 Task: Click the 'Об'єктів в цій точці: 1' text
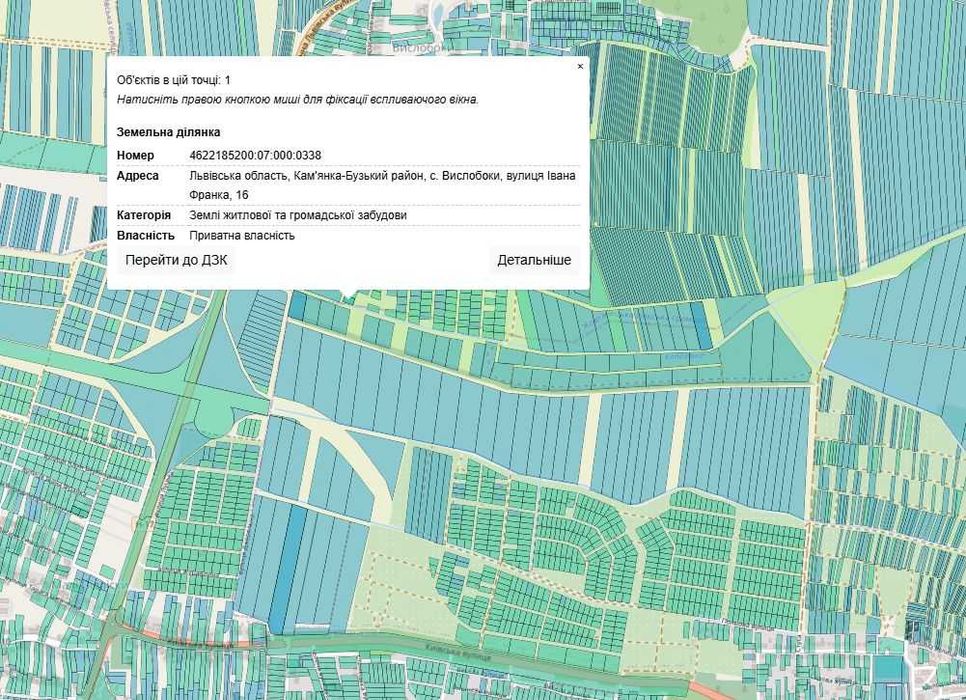pyautogui.click(x=174, y=80)
